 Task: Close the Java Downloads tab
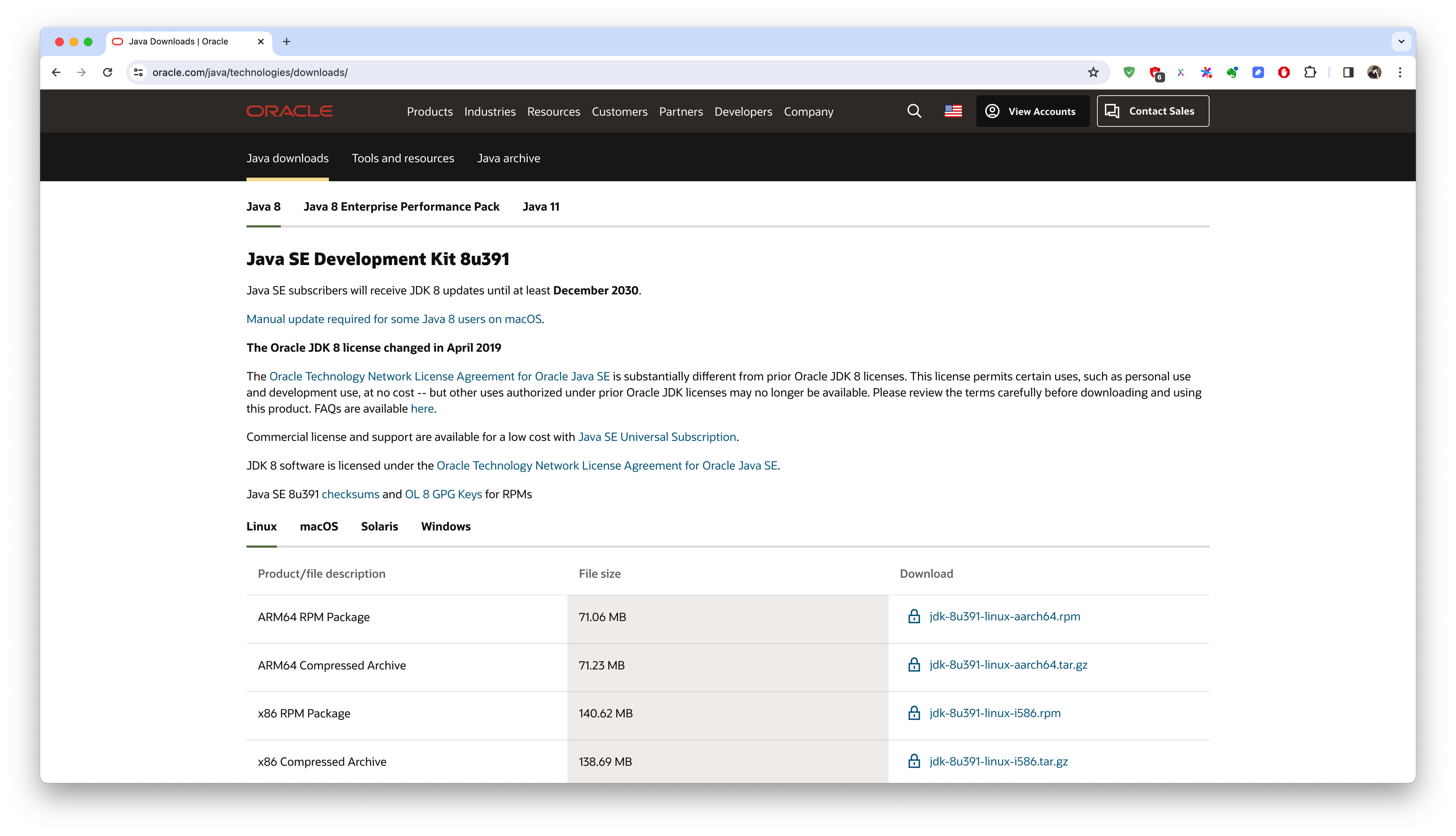tap(261, 41)
